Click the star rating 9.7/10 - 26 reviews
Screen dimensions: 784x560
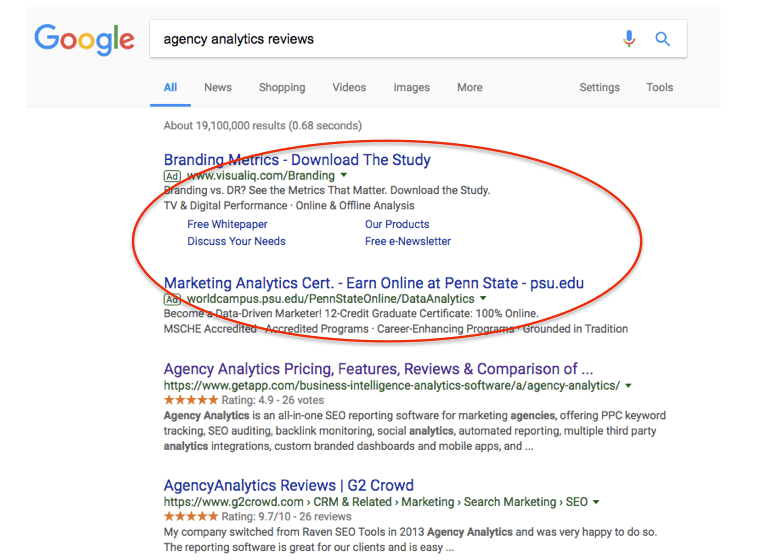coord(258,516)
